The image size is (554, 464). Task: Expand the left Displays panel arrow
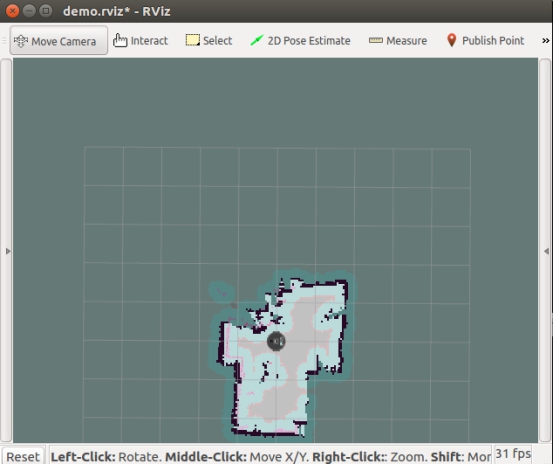tap(8, 251)
